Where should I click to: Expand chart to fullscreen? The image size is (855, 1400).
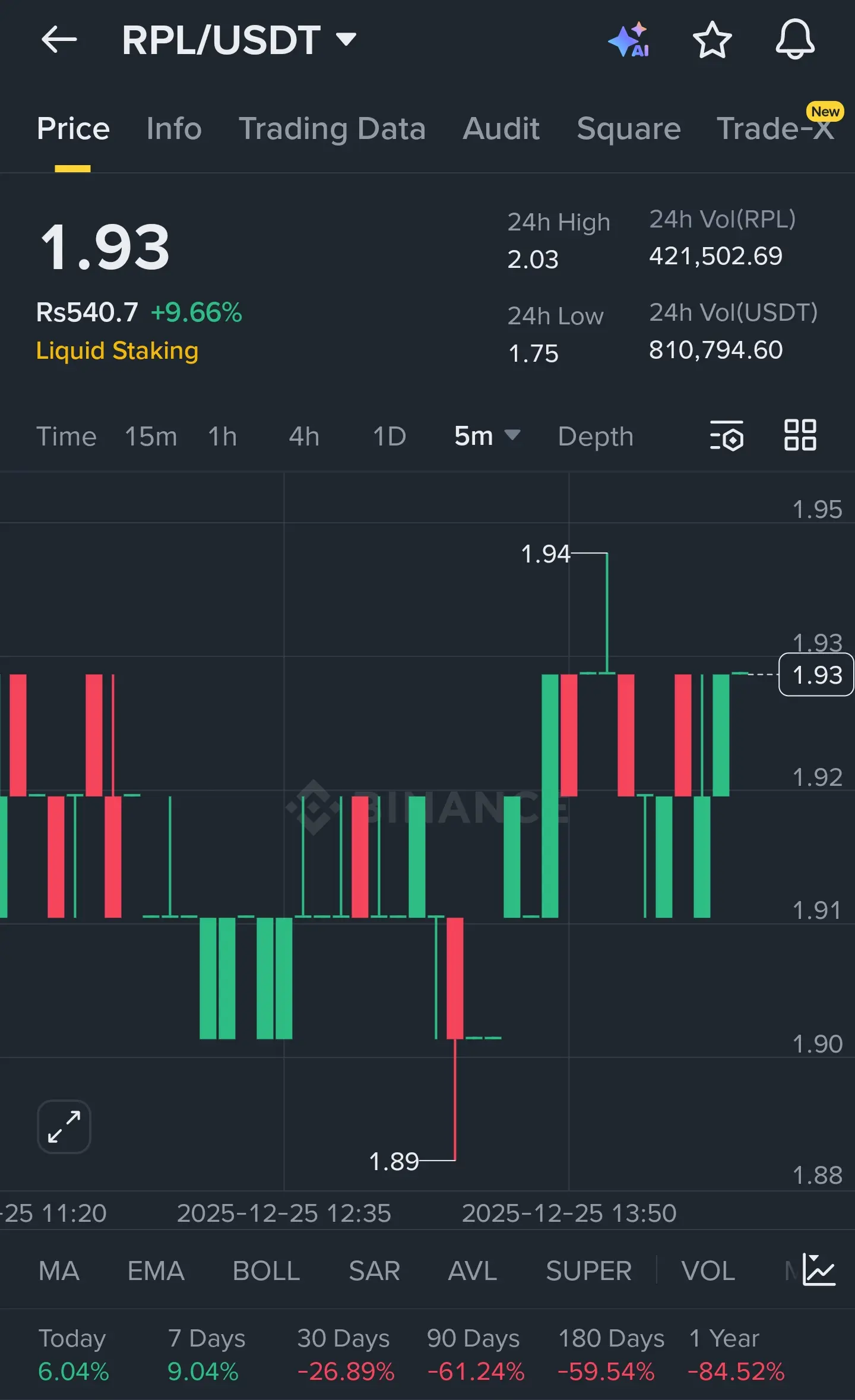[x=64, y=1126]
